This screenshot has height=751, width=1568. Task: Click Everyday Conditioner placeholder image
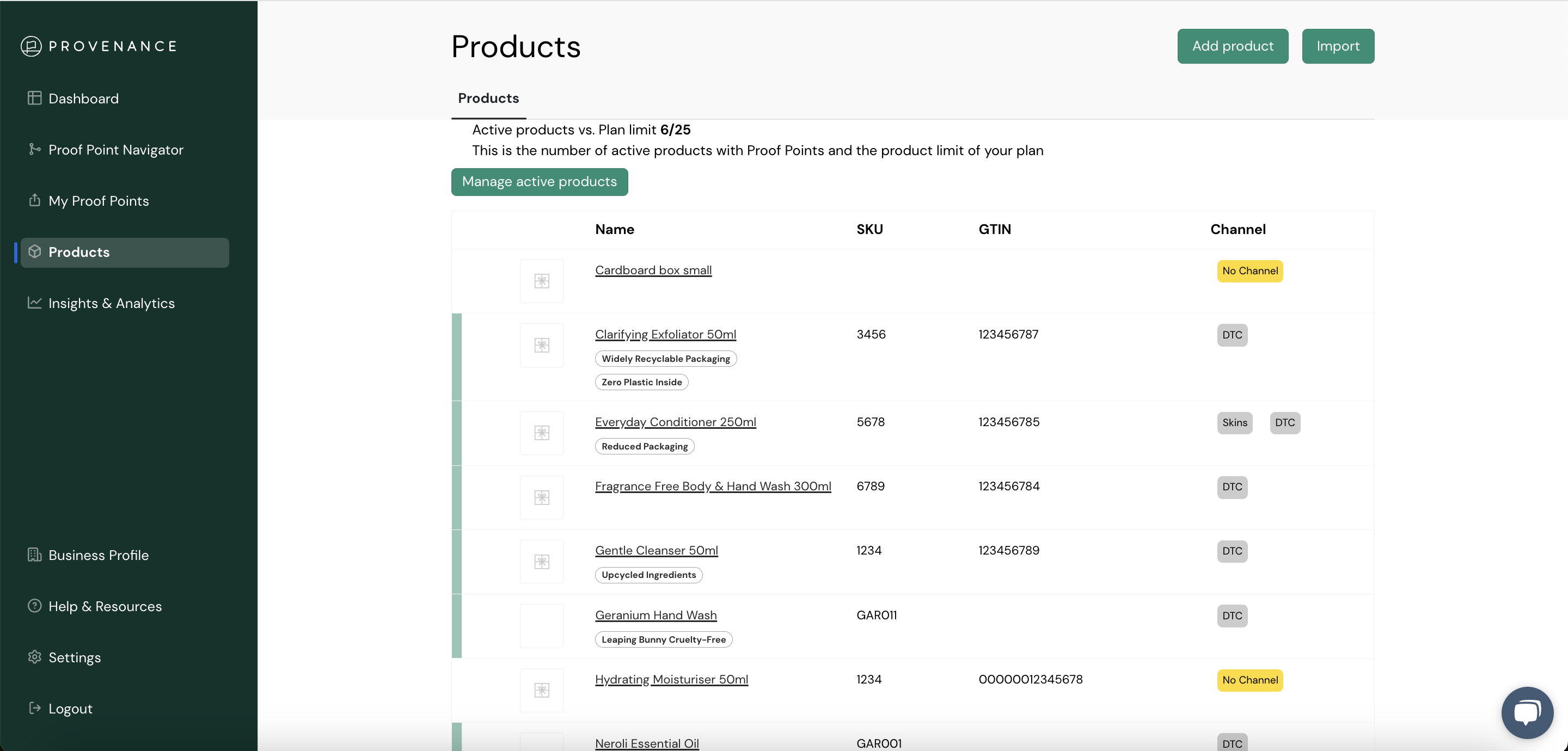[x=542, y=433]
